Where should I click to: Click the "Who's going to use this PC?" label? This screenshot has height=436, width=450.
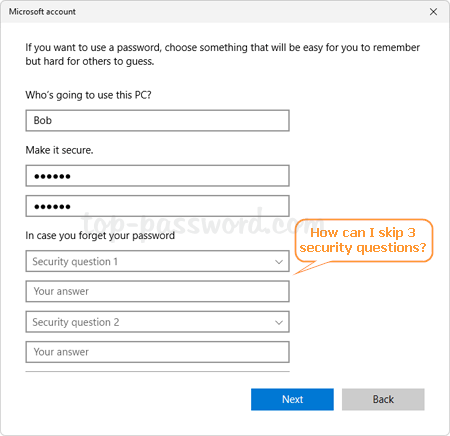(x=88, y=95)
